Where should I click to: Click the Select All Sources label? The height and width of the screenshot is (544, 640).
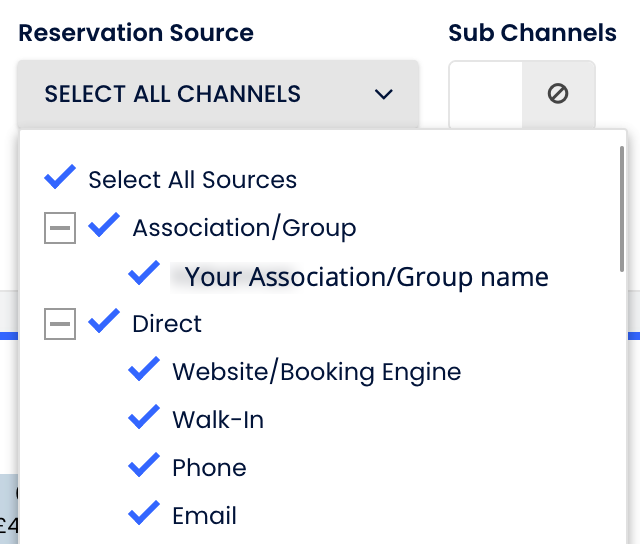(192, 180)
